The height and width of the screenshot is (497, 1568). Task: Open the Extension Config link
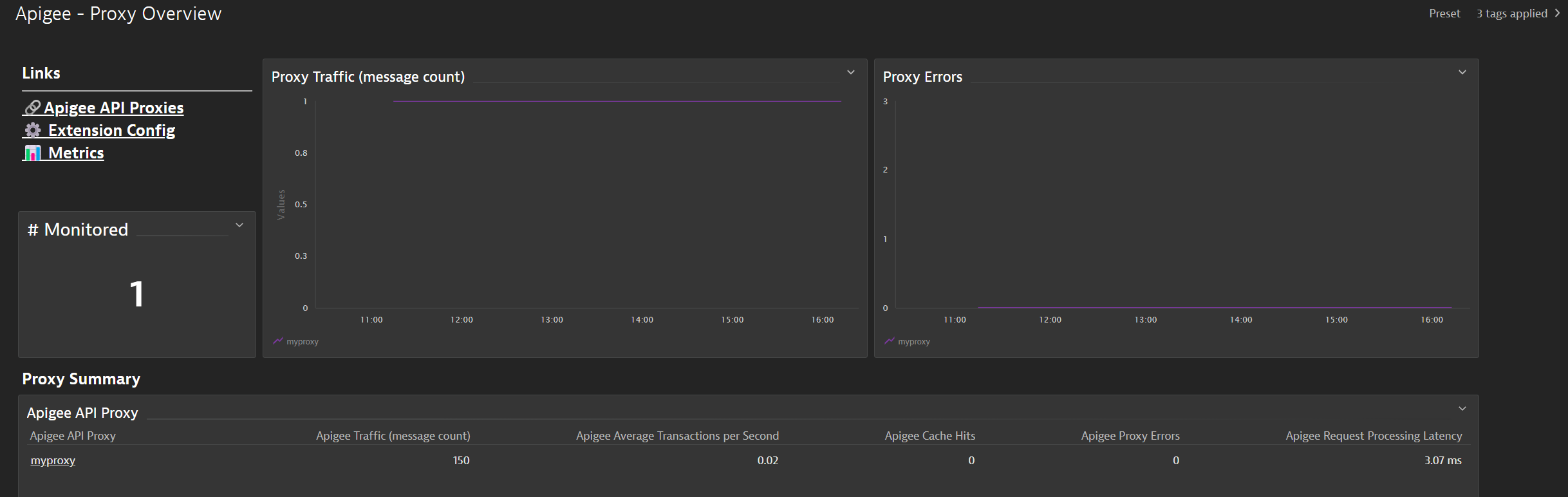pos(99,130)
